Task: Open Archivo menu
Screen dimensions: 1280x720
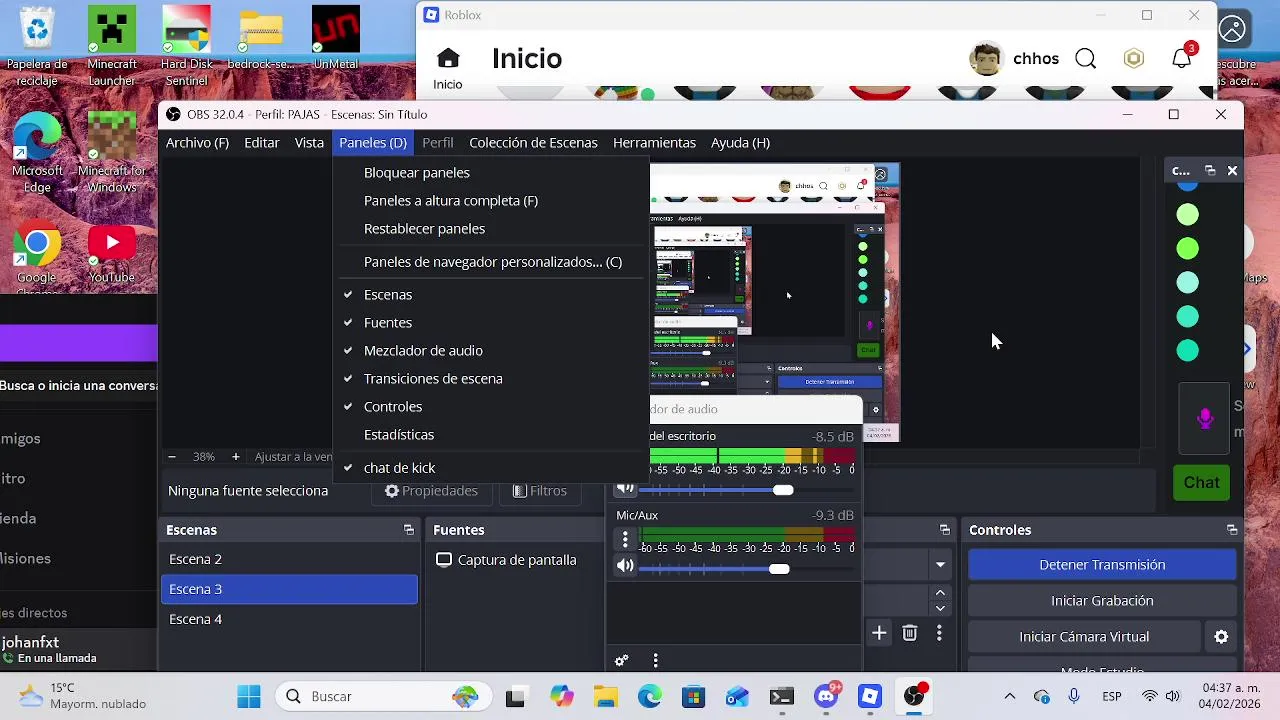Action: coord(197,143)
